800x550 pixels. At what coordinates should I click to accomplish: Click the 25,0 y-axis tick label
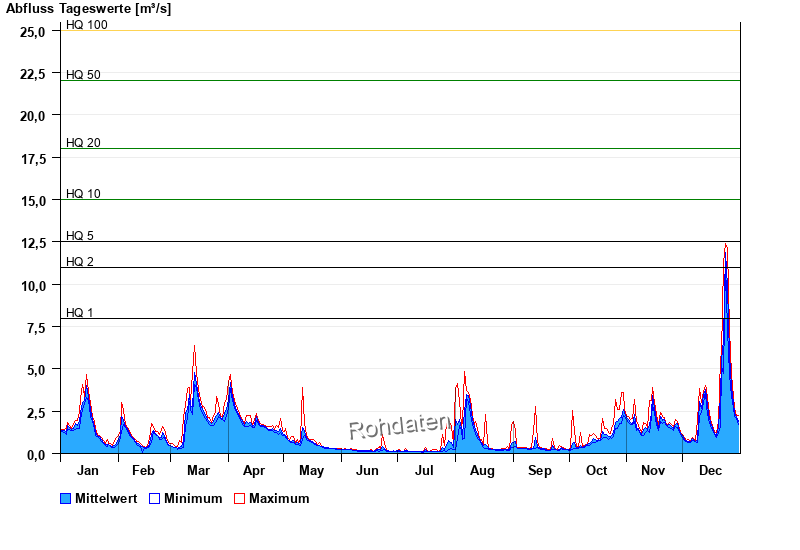point(33,31)
